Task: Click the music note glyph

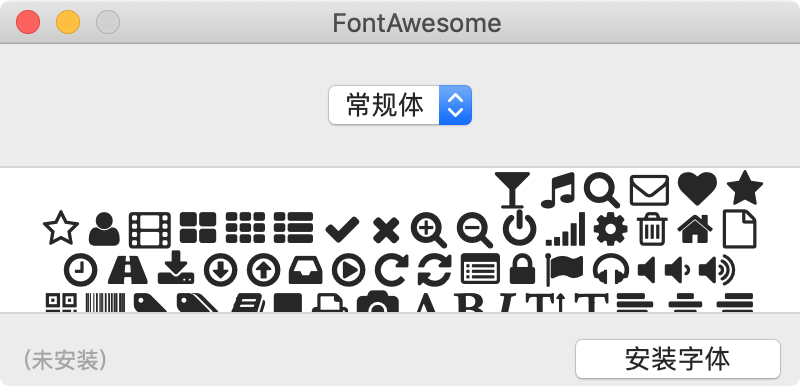Action: (558, 190)
